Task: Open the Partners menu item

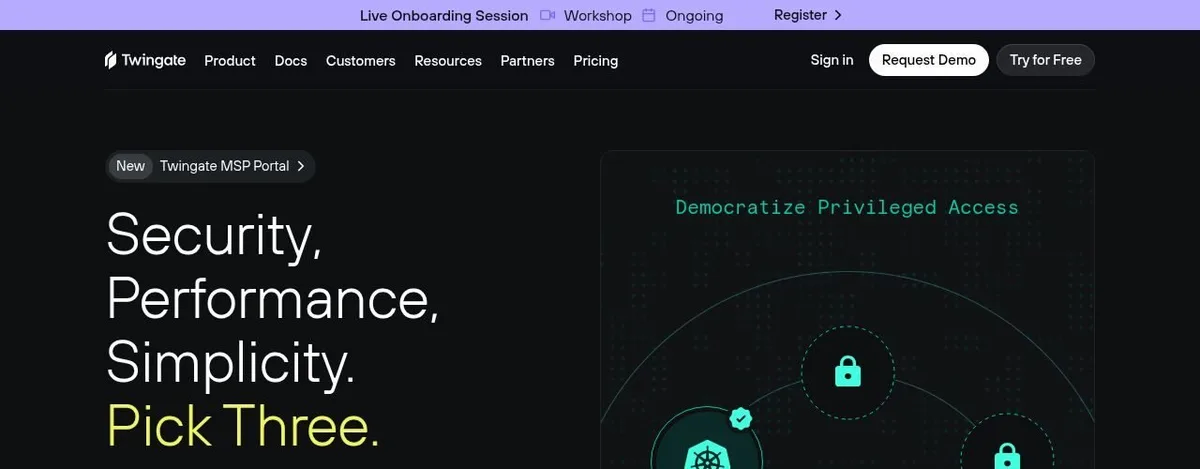Action: coord(528,61)
